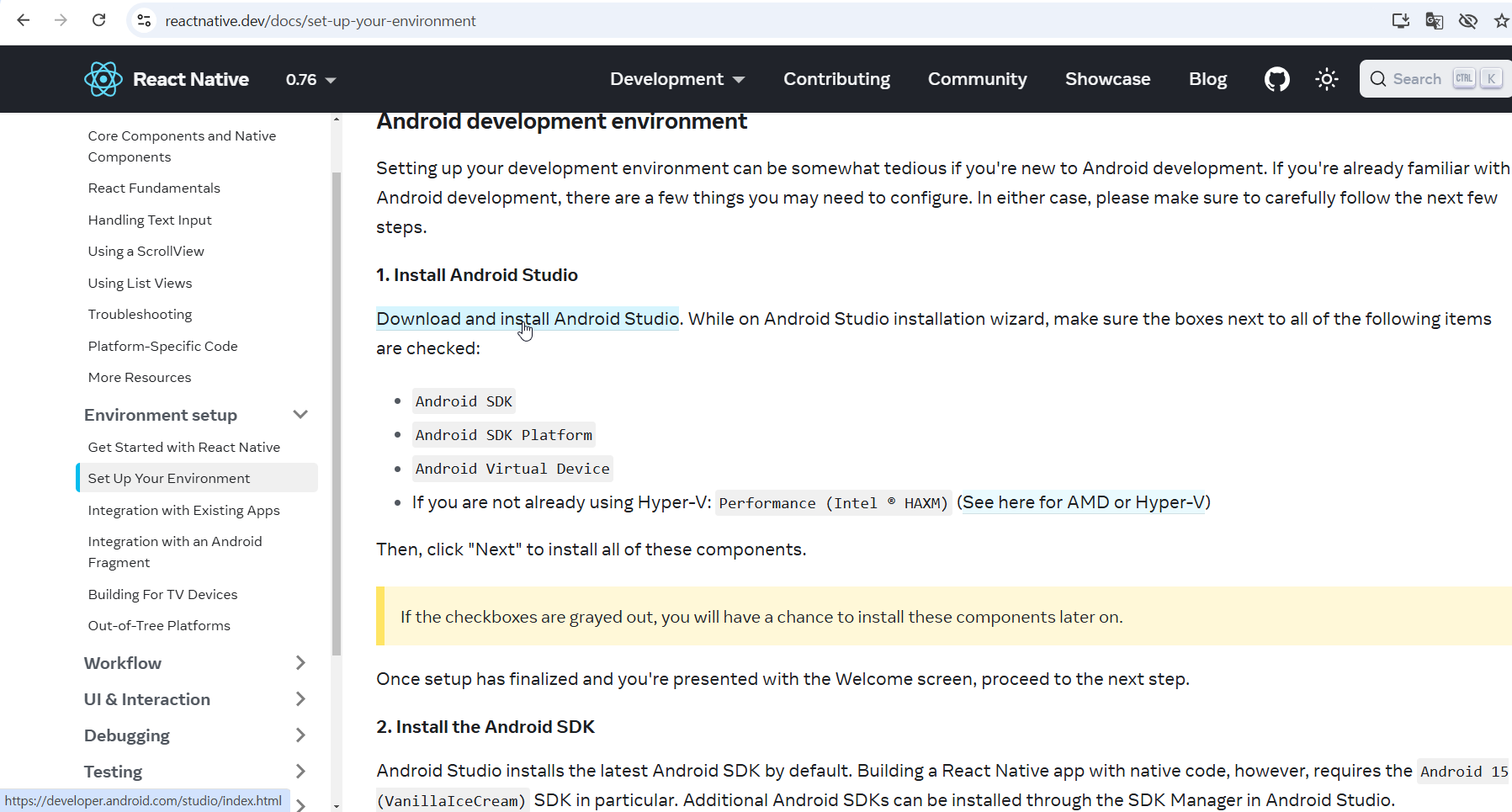Click the UI & Interaction category label
The width and height of the screenshot is (1512, 812).
pos(147,699)
